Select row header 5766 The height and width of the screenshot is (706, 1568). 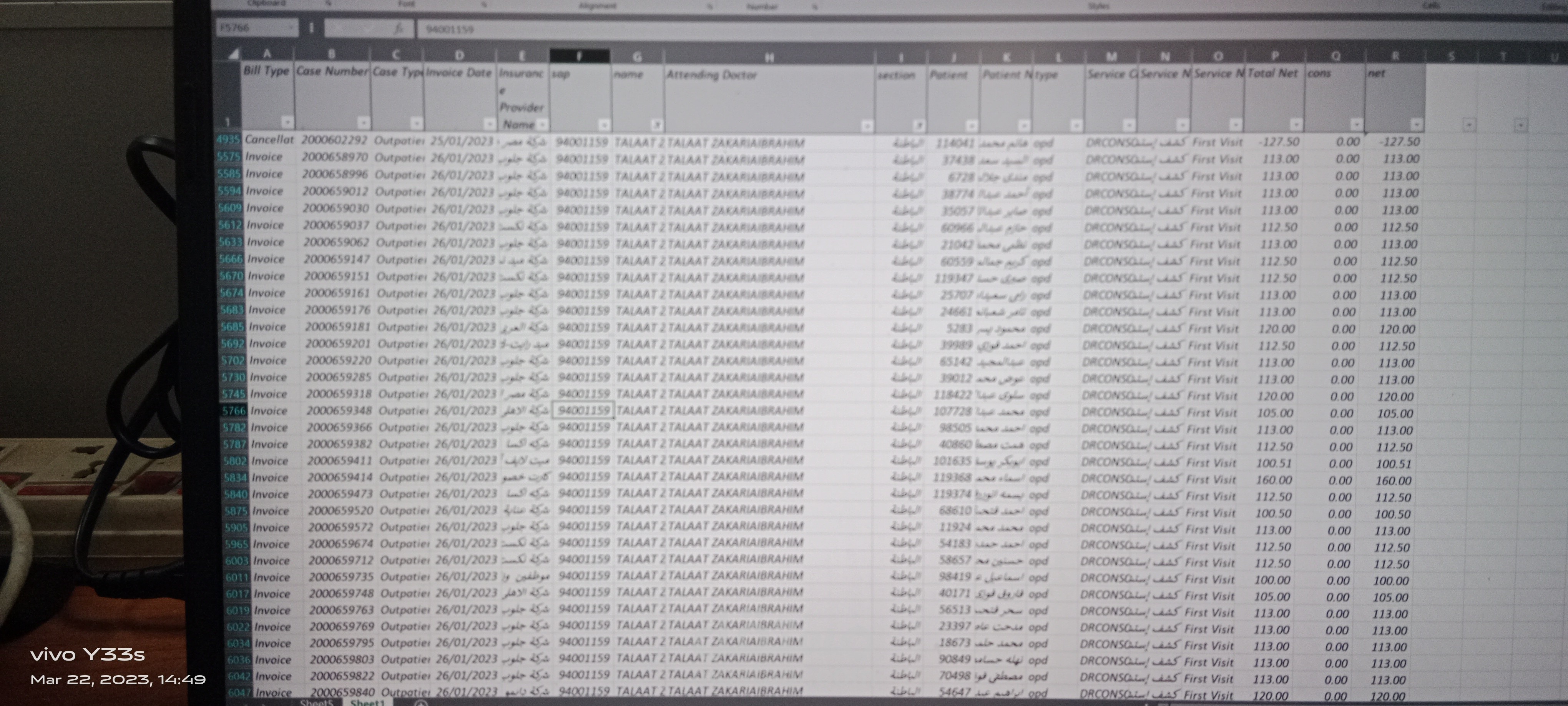point(234,411)
